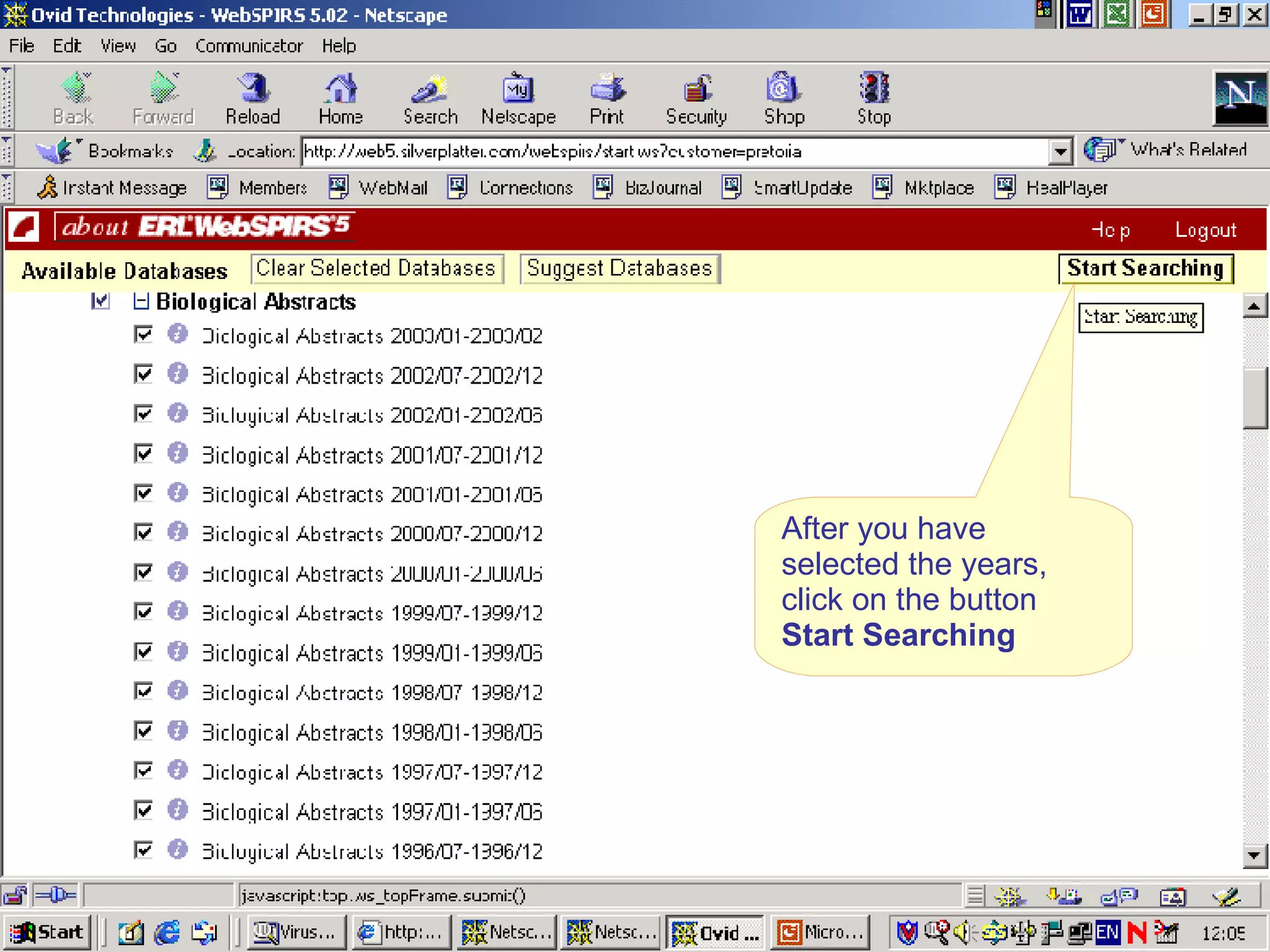Show info for Biological Abstracts 2001/07-2001/12

pos(178,453)
